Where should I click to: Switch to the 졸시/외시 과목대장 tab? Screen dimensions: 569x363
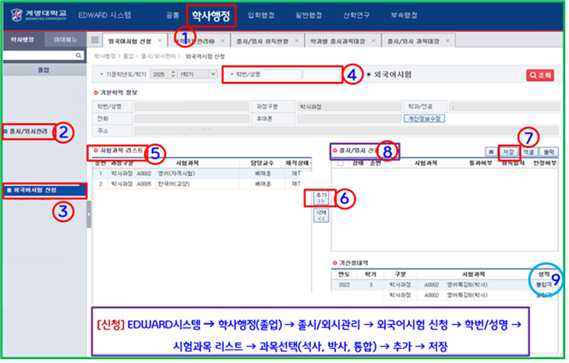click(x=413, y=41)
